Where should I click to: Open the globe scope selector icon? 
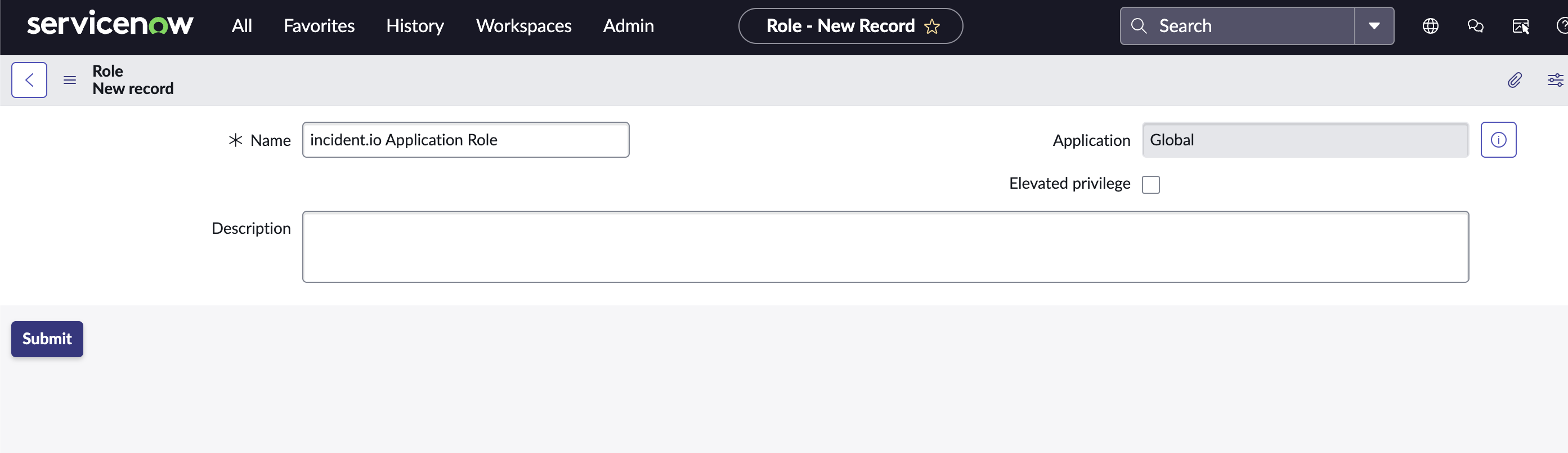tap(1430, 26)
